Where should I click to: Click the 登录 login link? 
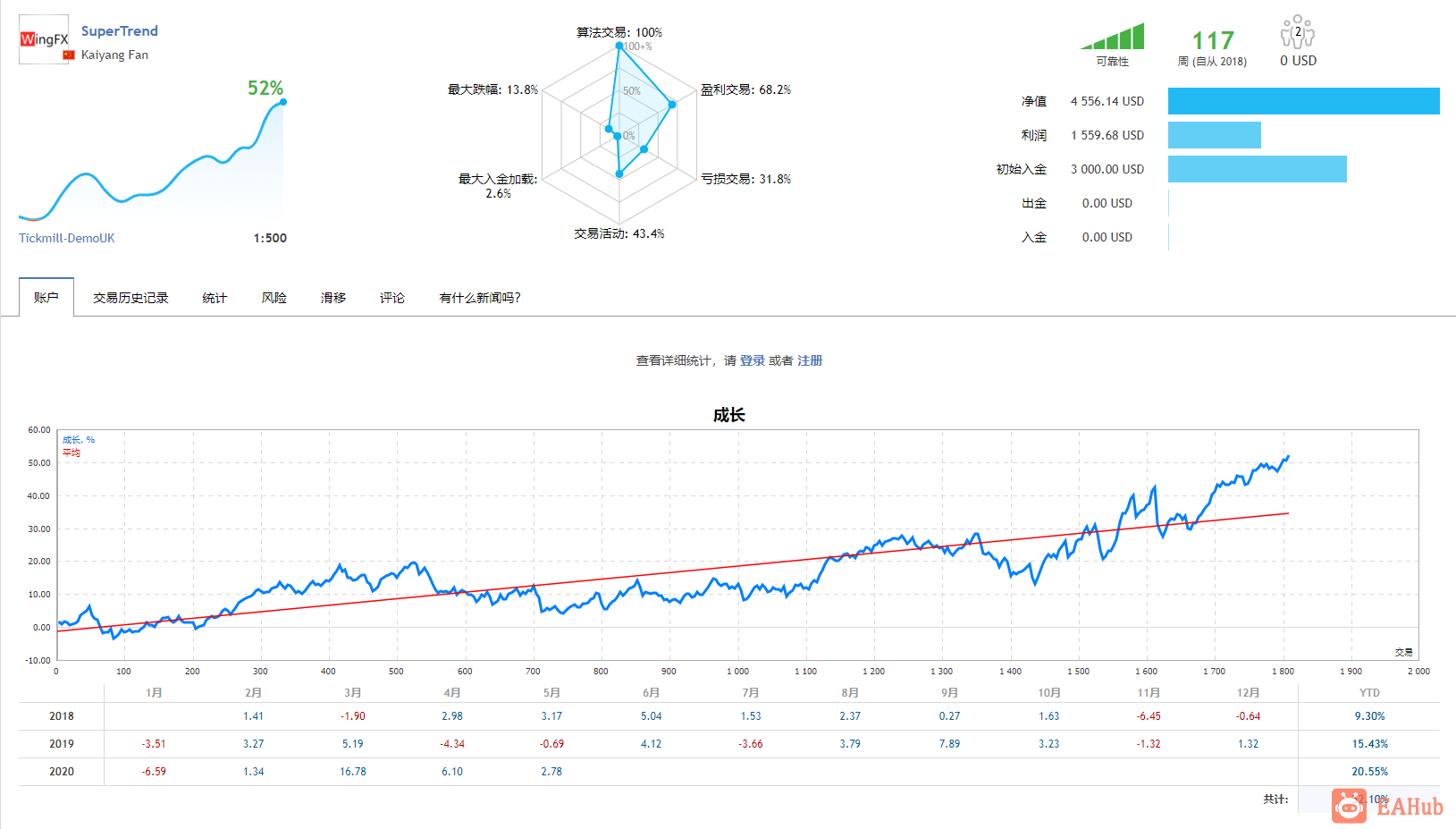(x=753, y=360)
